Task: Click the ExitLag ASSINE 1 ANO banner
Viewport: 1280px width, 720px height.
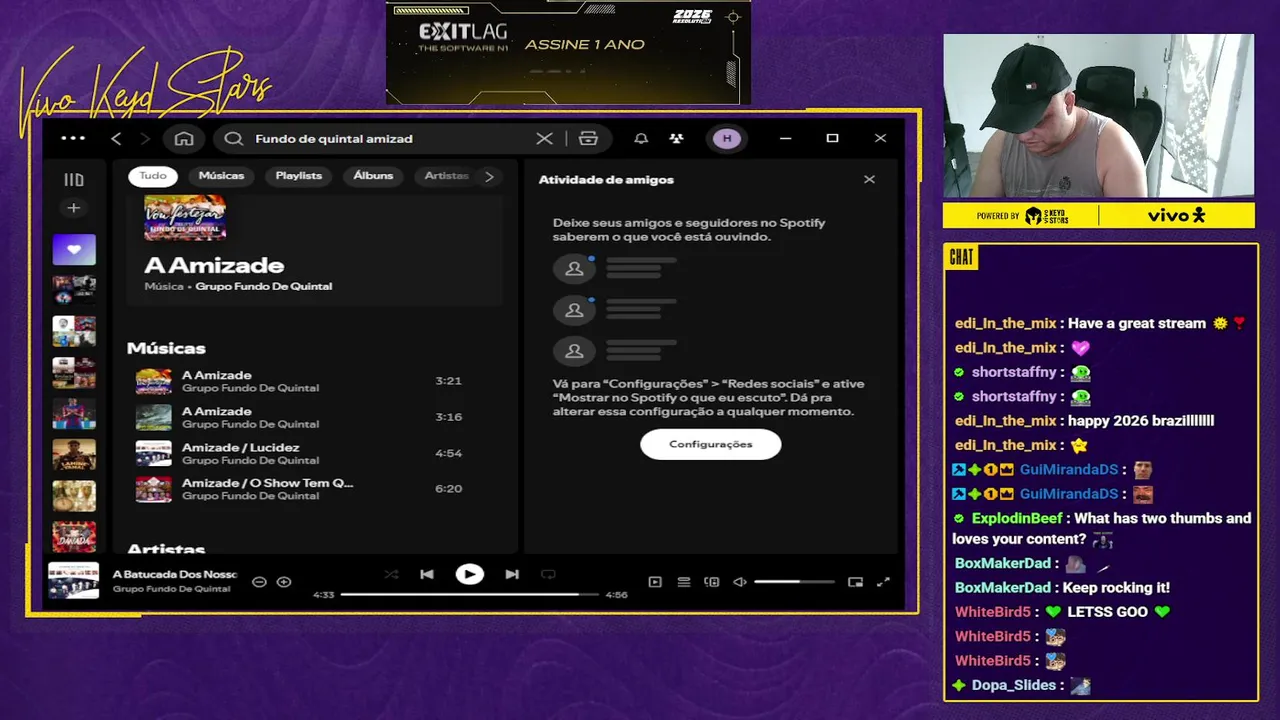Action: (568, 52)
